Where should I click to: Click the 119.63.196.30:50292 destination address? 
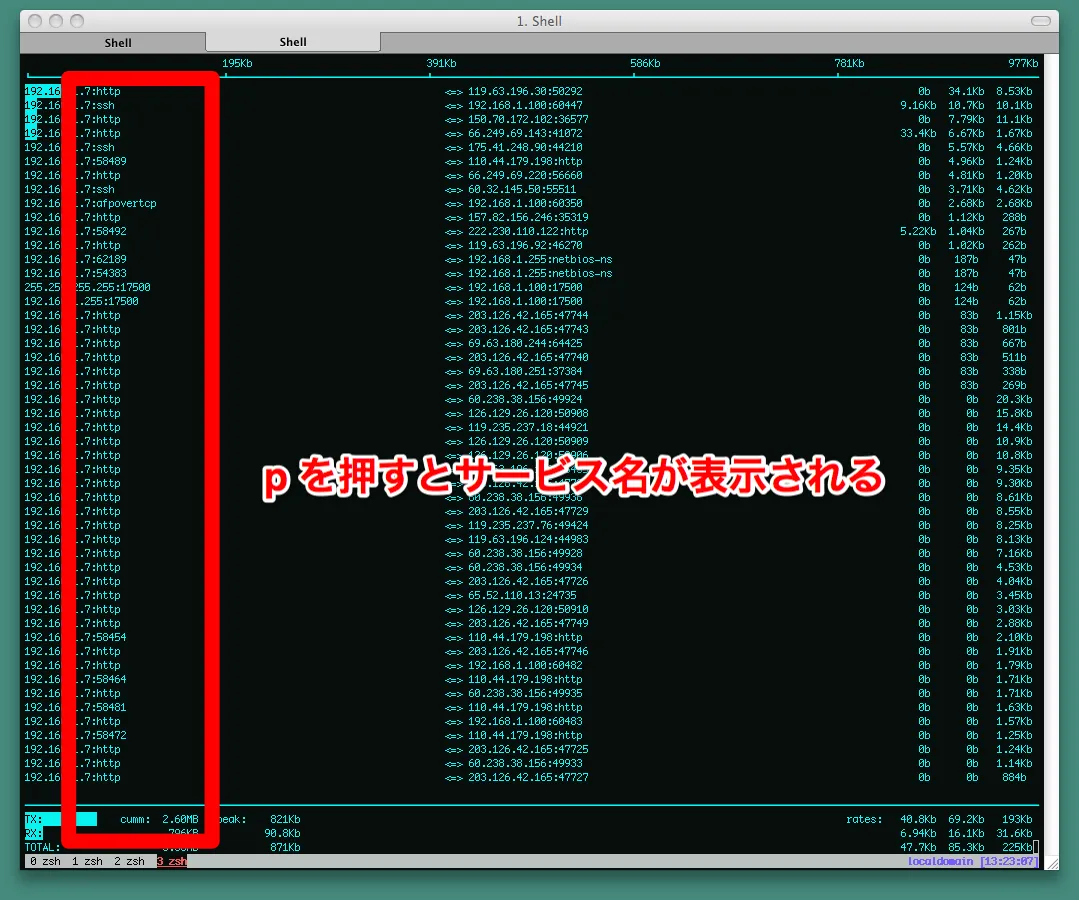(x=525, y=91)
